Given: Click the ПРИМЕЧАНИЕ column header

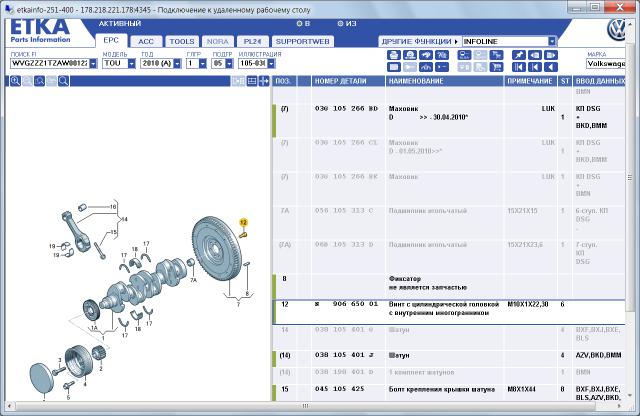Looking at the screenshot, I should (x=531, y=81).
